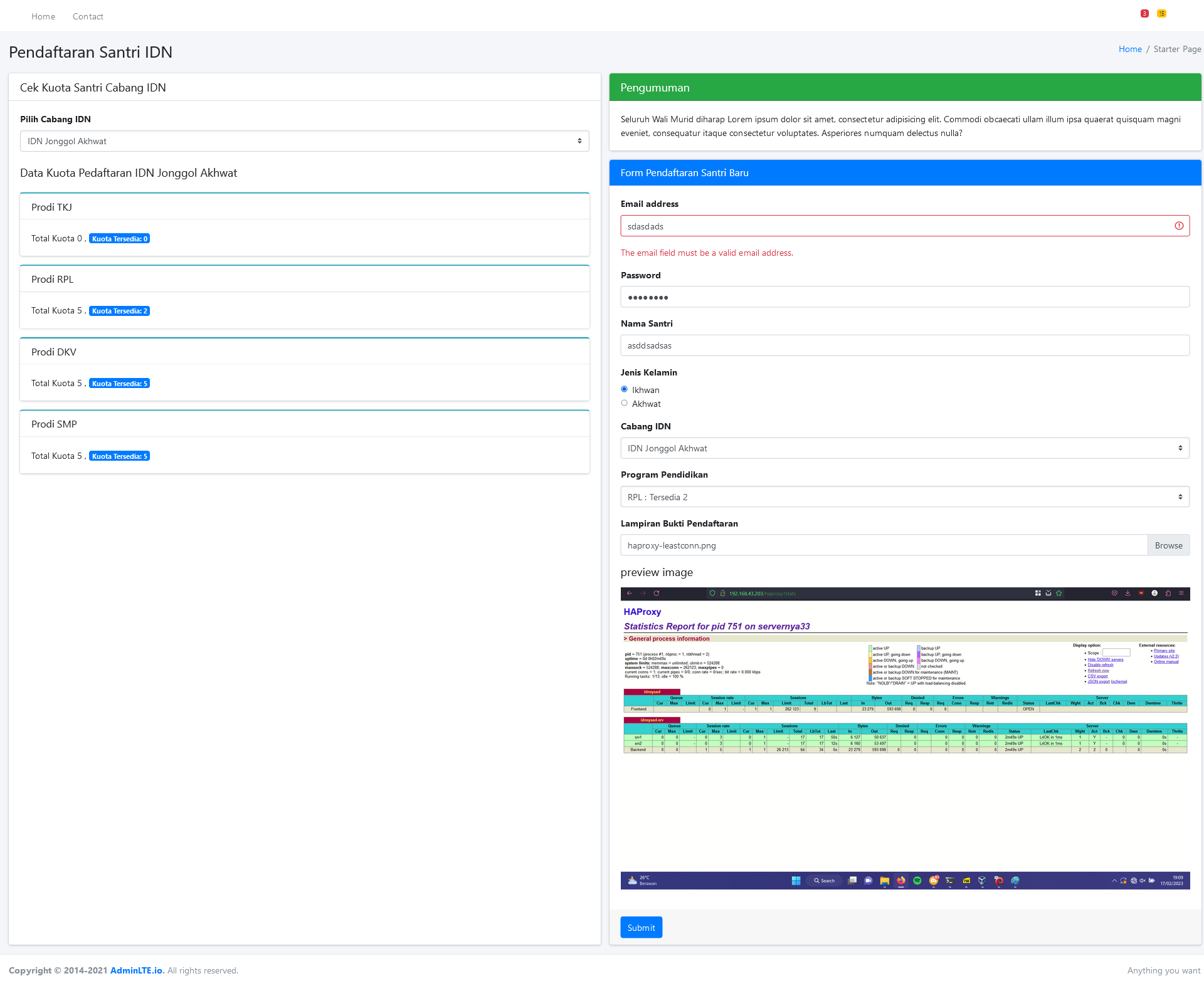
Task: Click the error icon in the email field
Action: [x=1179, y=226]
